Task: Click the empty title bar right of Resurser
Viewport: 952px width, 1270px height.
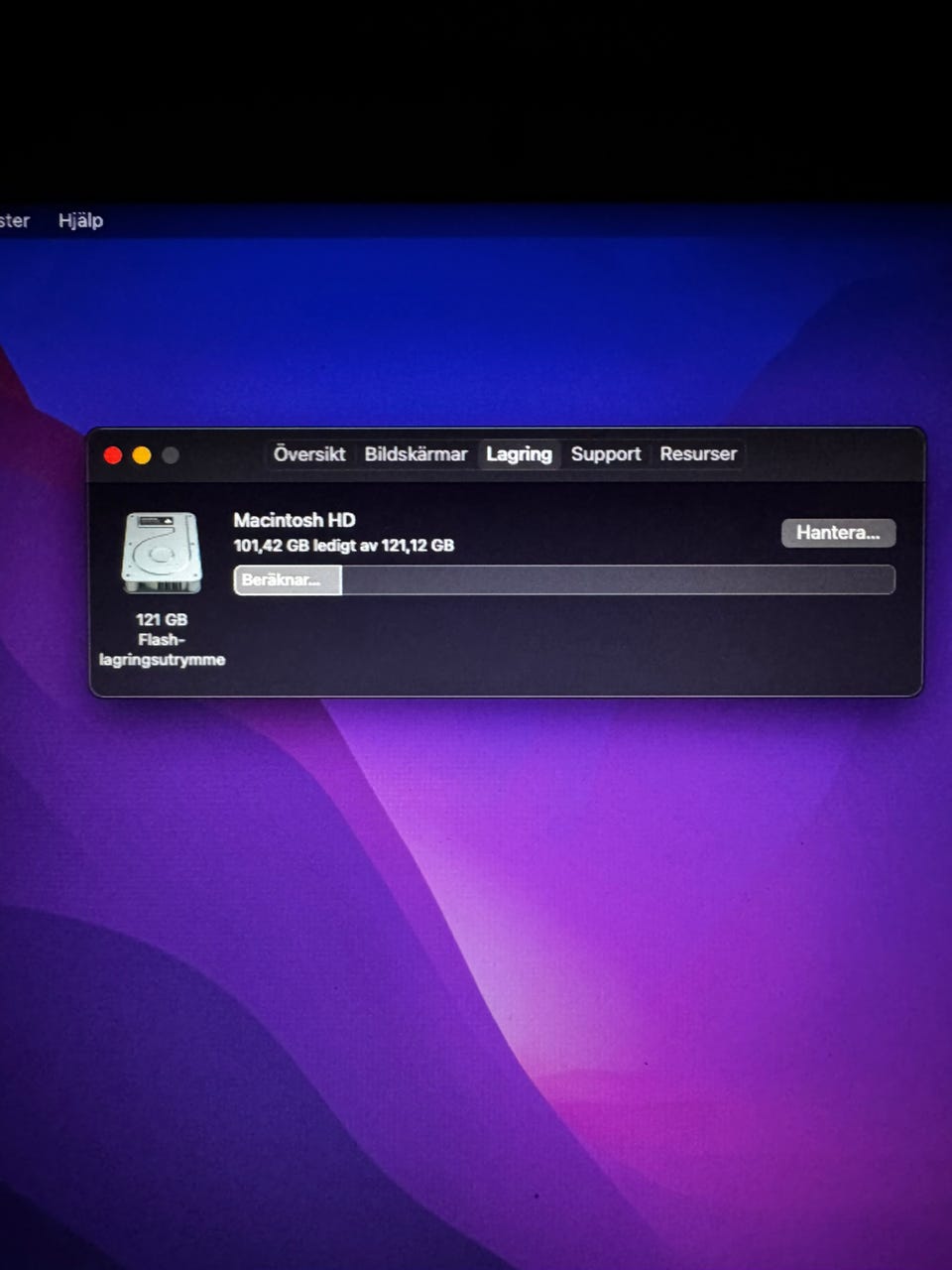Action: 833,455
